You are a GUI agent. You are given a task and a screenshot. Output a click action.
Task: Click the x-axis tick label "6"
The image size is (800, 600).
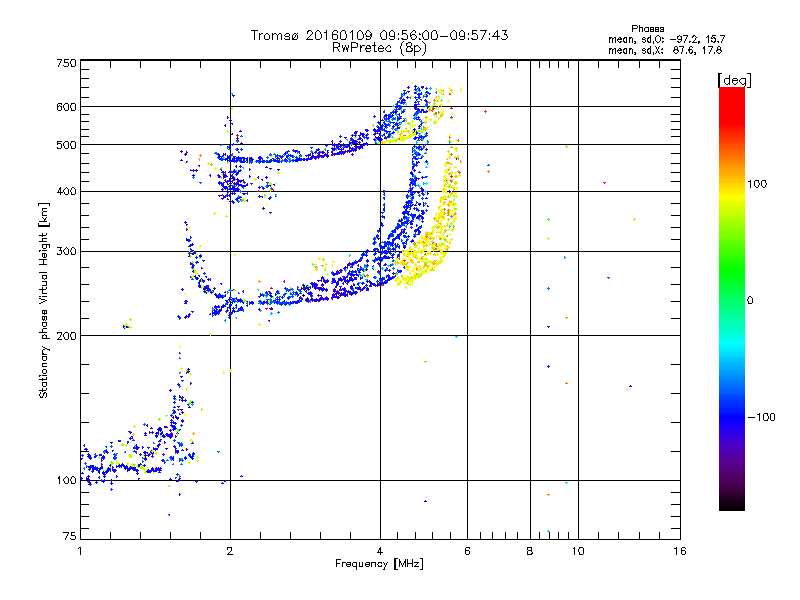point(467,551)
